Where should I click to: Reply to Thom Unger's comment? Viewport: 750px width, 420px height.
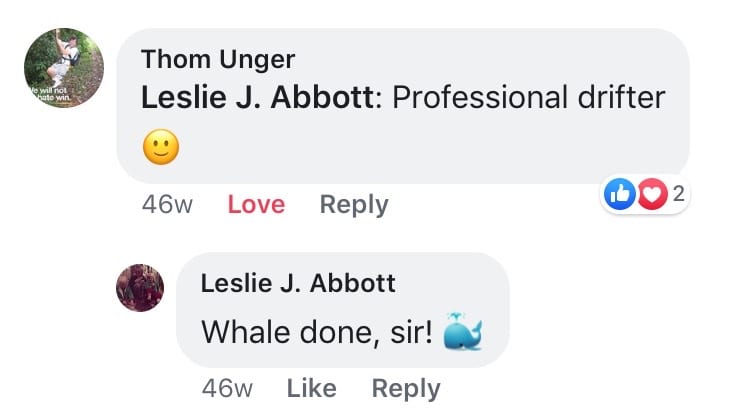click(x=354, y=205)
